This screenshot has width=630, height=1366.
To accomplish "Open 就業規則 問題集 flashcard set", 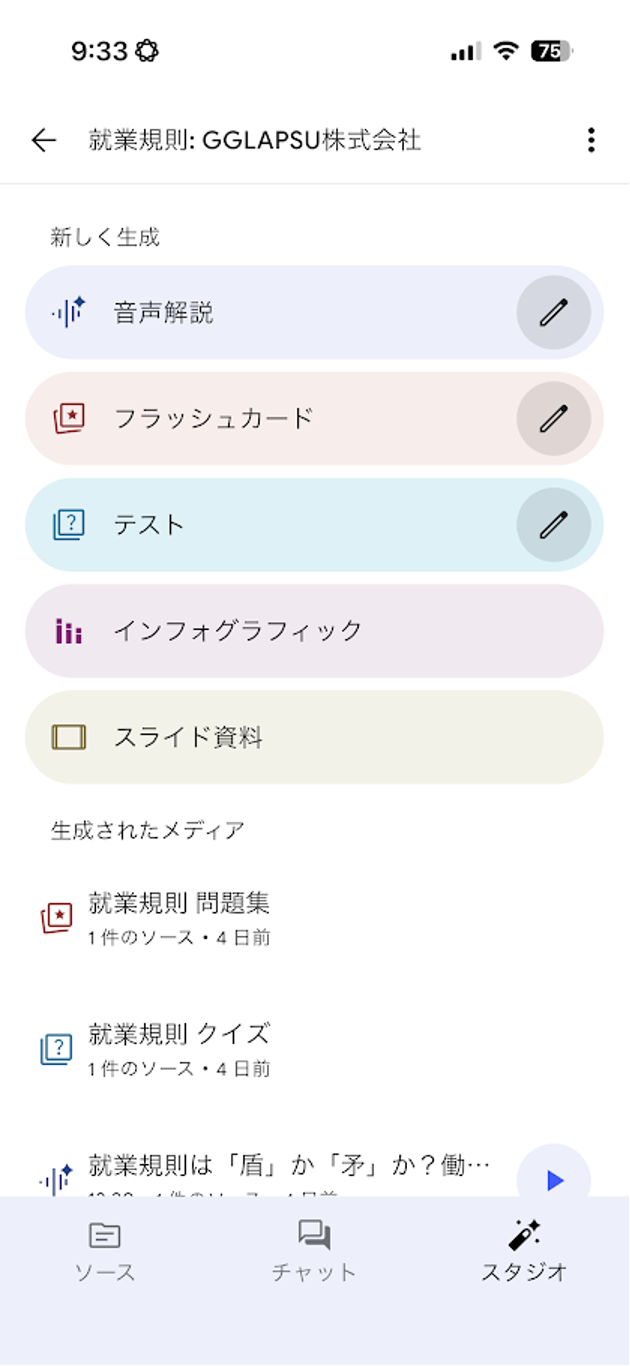I will (180, 917).
